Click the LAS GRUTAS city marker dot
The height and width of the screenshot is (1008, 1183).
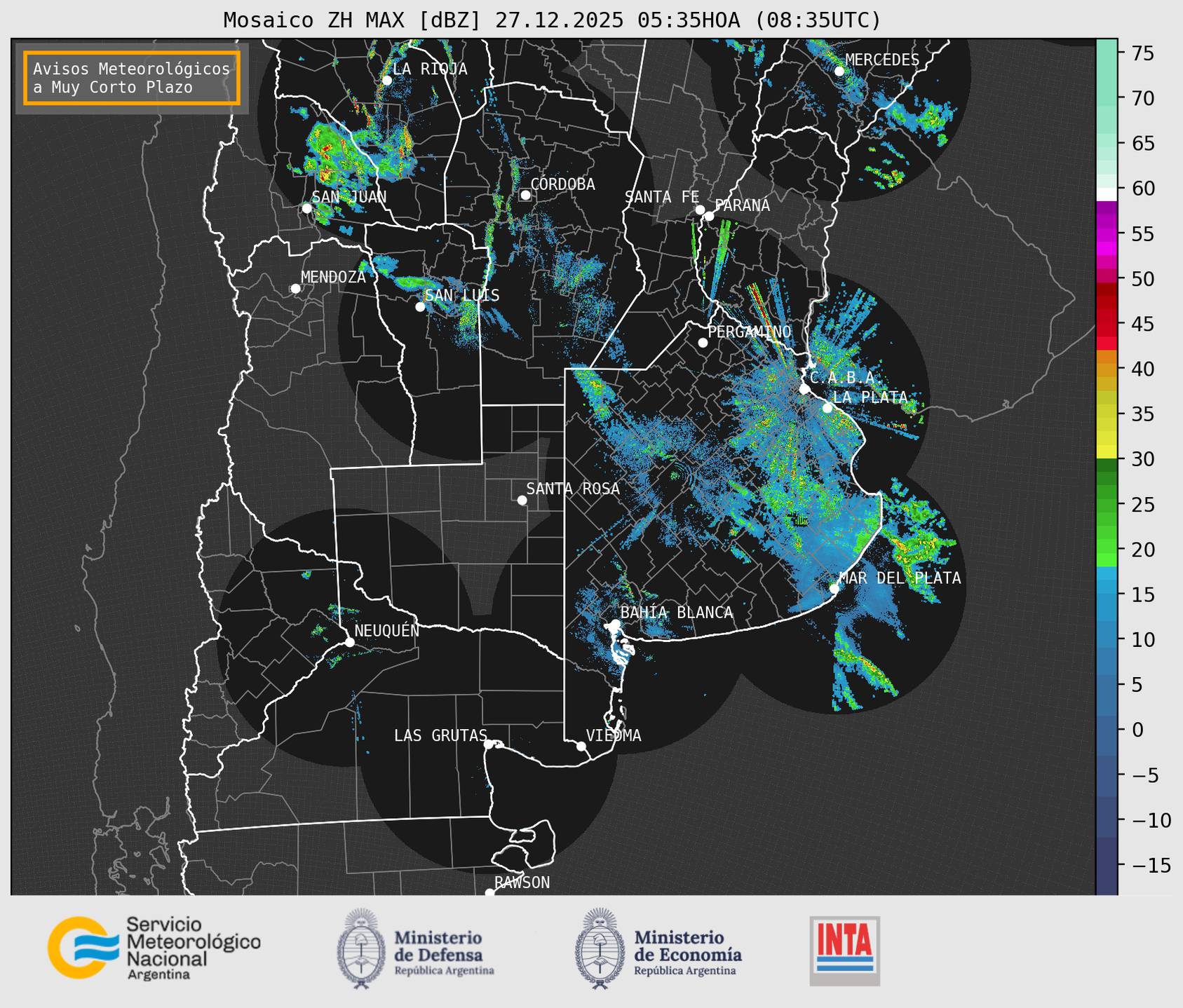pos(489,744)
